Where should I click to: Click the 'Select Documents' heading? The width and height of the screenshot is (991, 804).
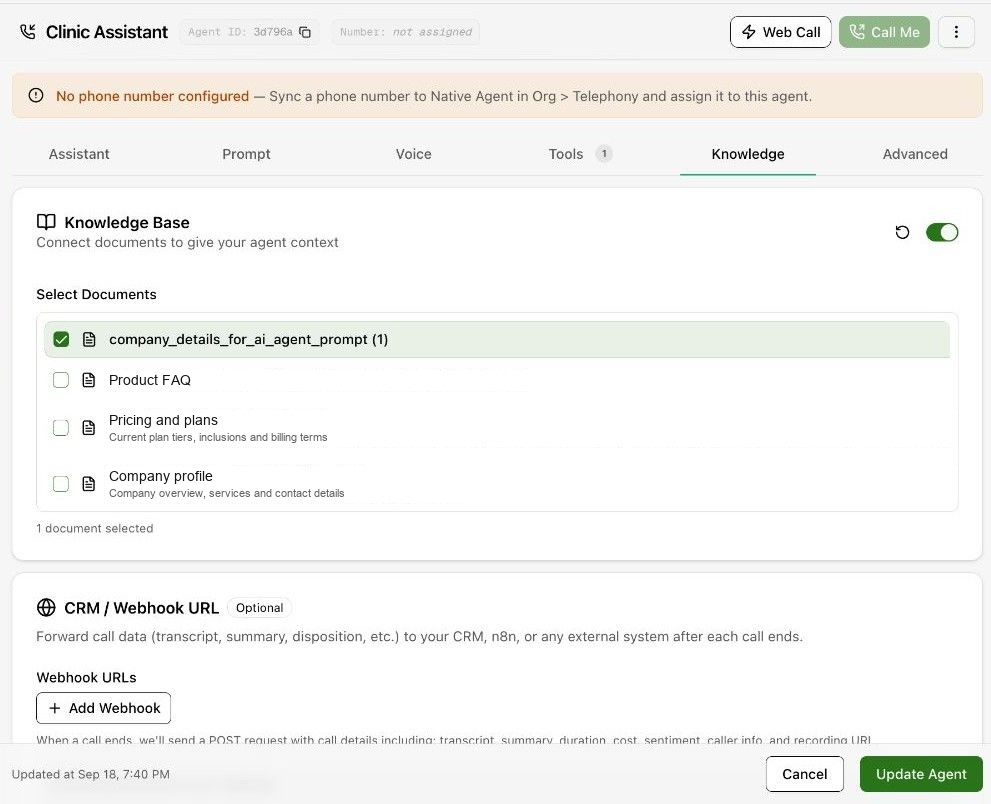coord(96,295)
